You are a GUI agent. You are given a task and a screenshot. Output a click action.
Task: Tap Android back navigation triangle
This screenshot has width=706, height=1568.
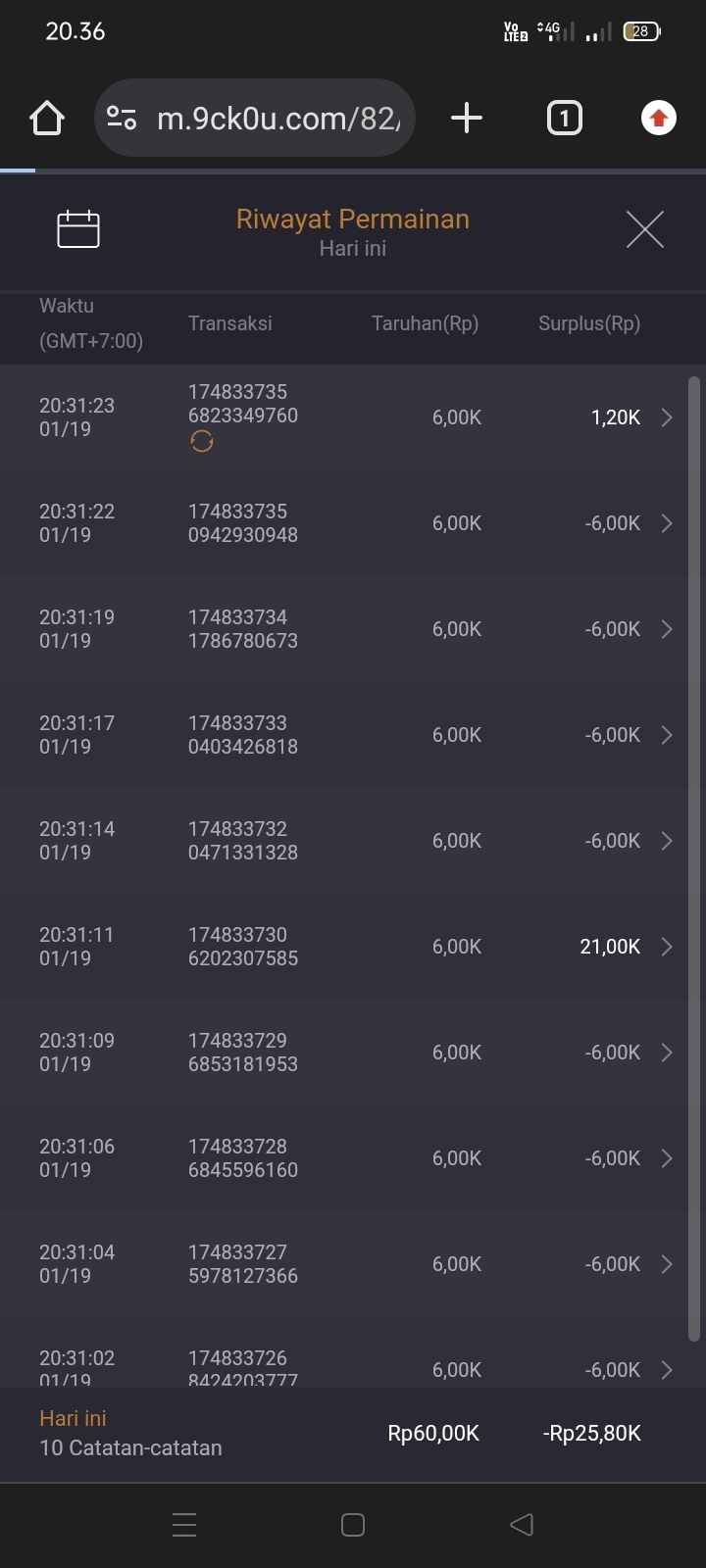pyautogui.click(x=522, y=1524)
